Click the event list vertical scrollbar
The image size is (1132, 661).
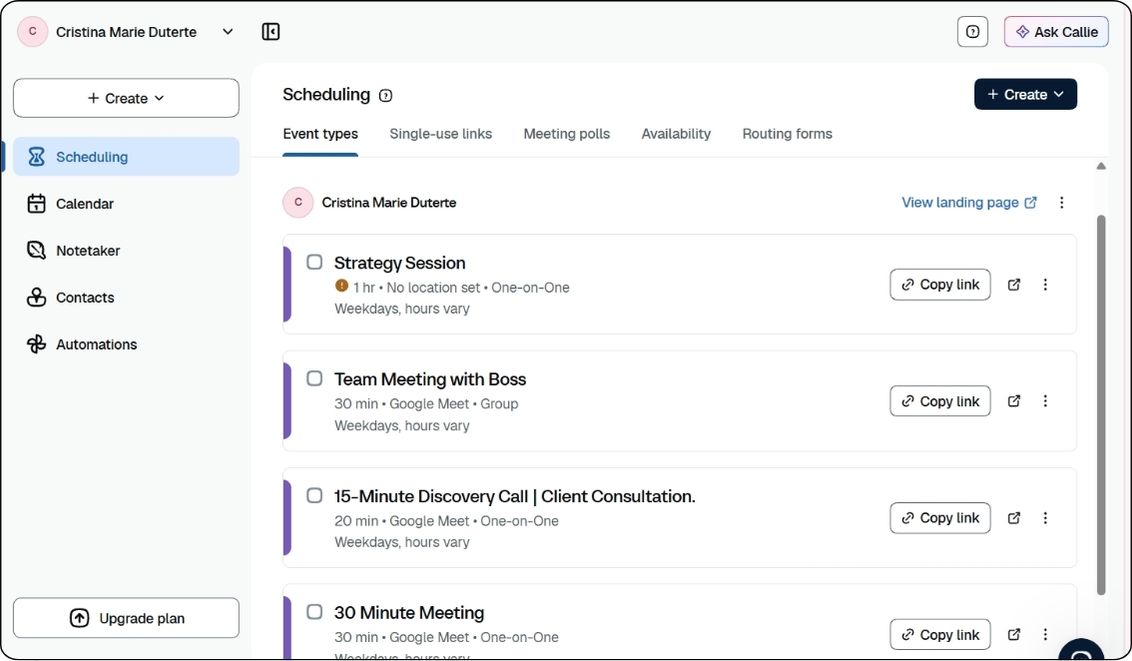pos(1101,404)
